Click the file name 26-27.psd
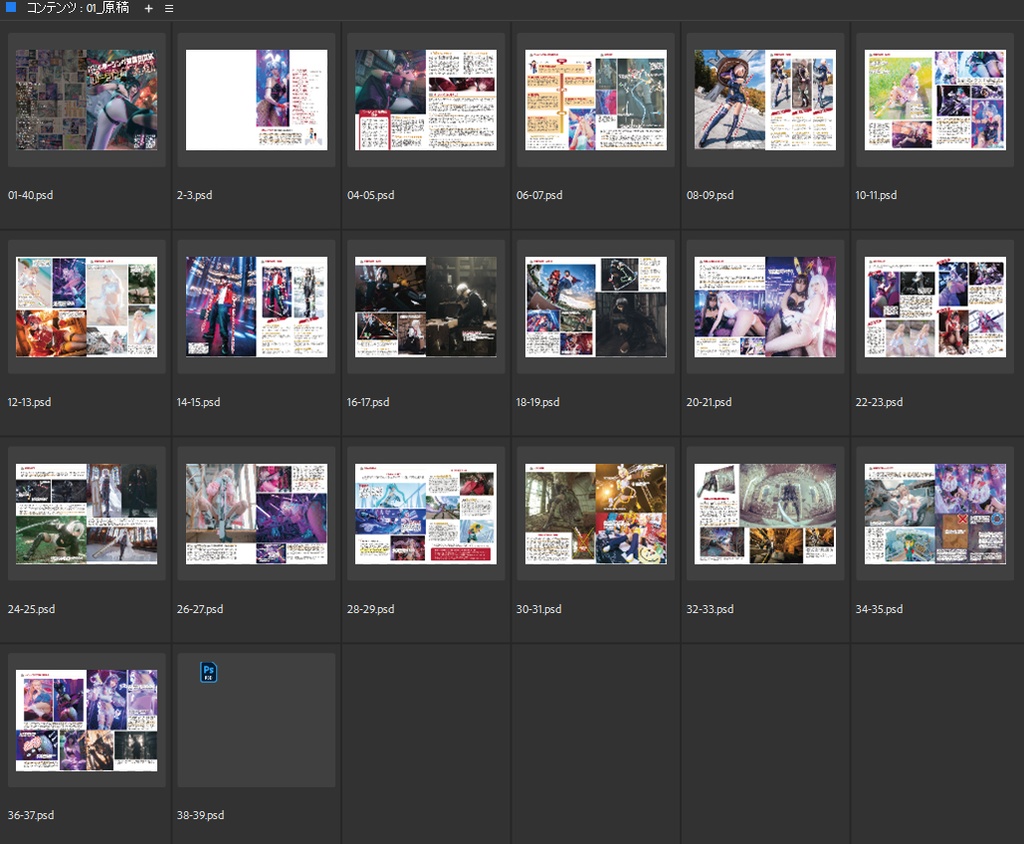This screenshot has height=844, width=1024. [199, 609]
